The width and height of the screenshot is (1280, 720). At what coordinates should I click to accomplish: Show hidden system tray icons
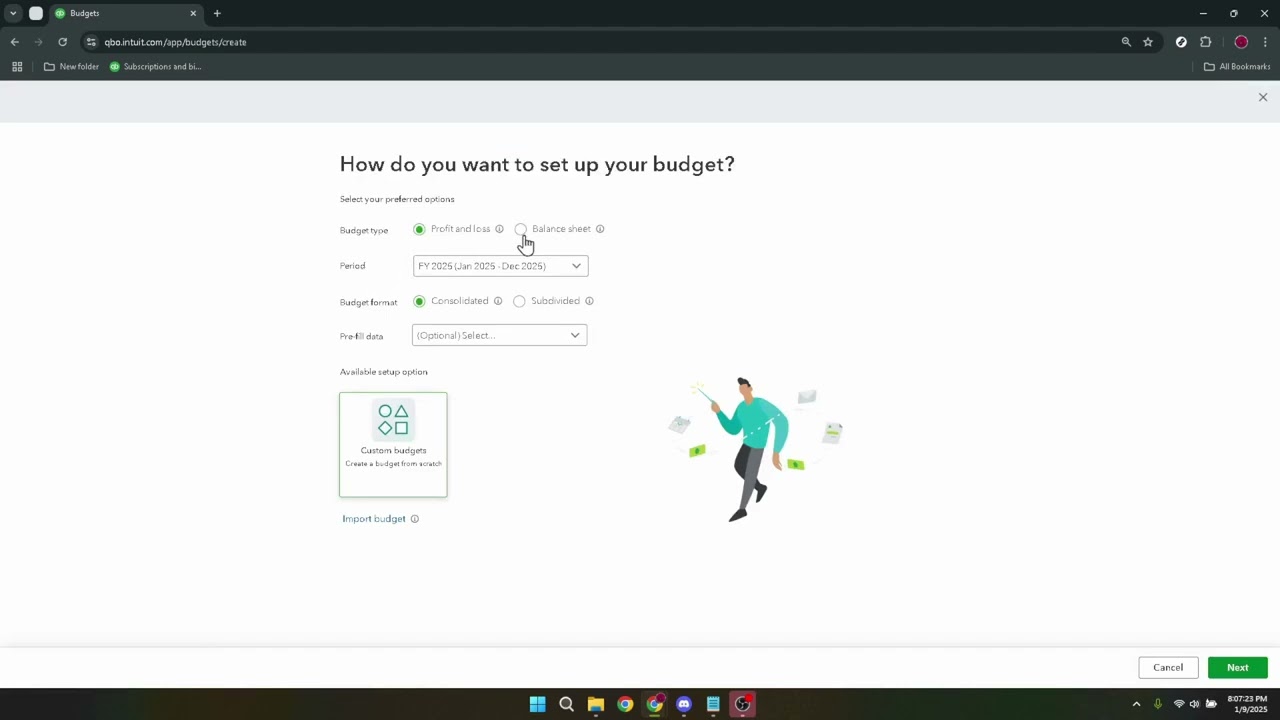click(1136, 704)
